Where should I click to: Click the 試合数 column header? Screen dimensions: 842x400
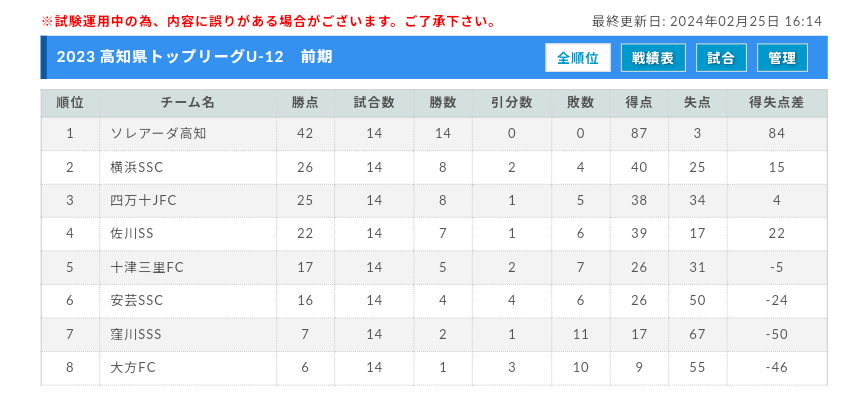tap(374, 103)
